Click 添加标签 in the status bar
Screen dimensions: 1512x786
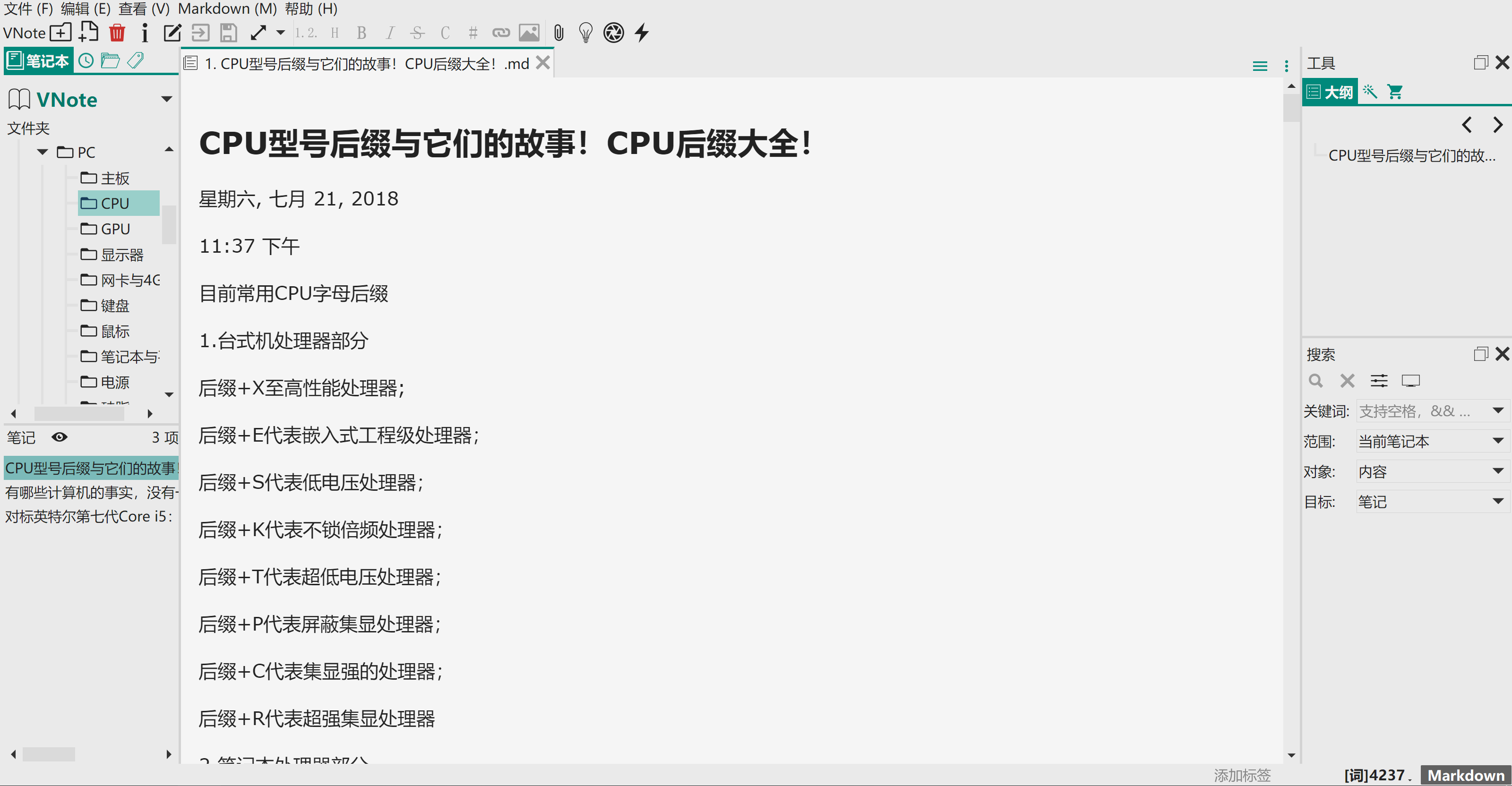pyautogui.click(x=1241, y=776)
